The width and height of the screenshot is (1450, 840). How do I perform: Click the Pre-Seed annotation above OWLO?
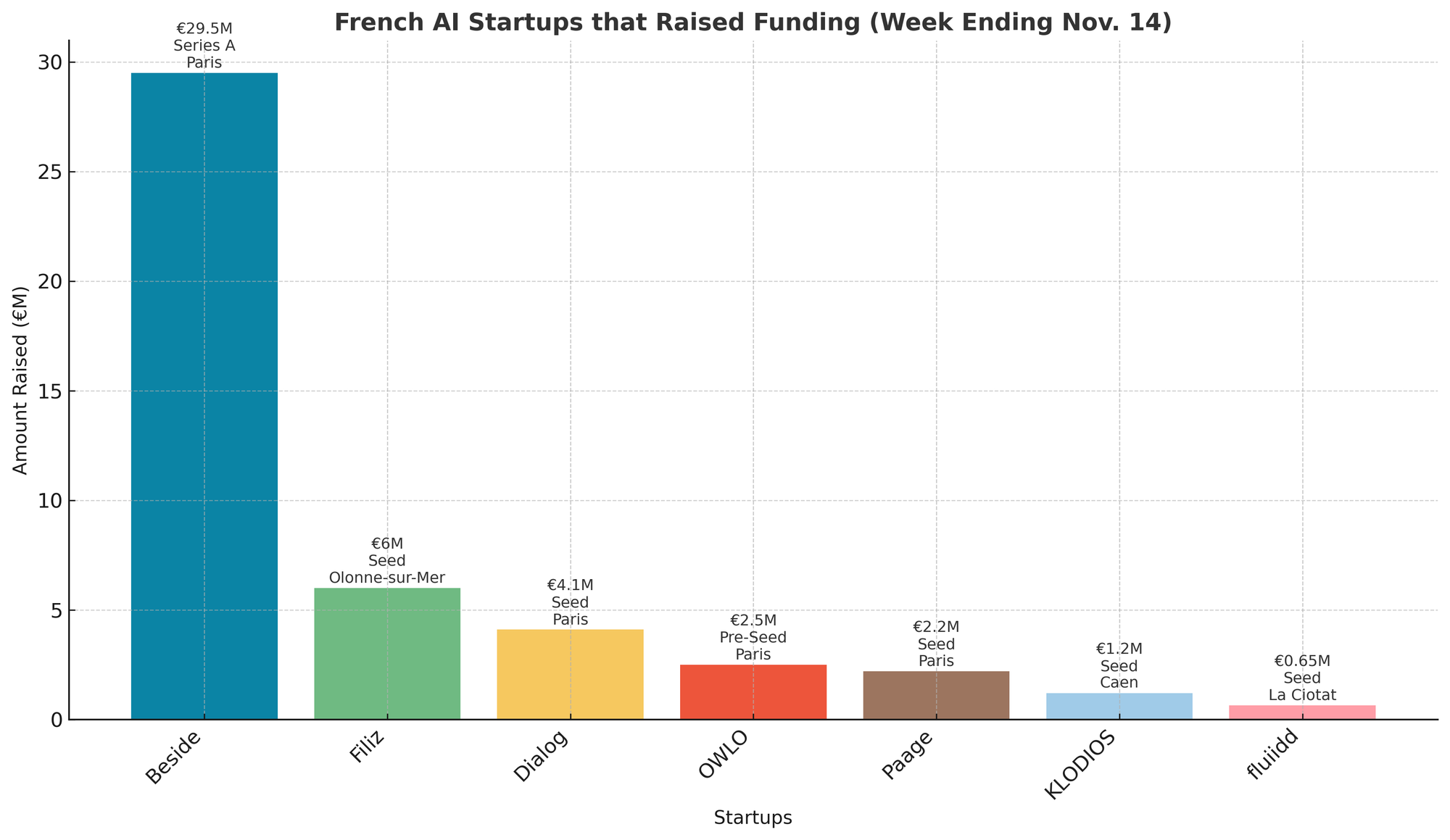point(753,638)
